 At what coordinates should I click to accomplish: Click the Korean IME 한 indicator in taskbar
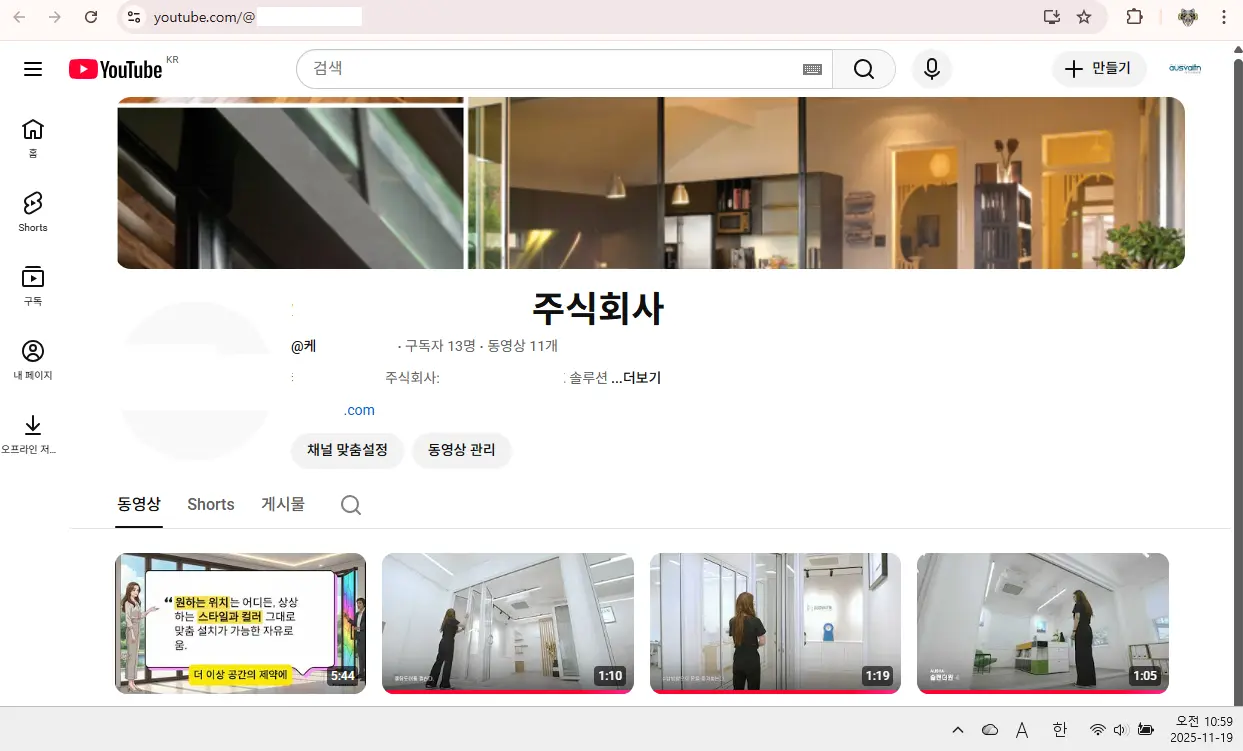point(1059,730)
